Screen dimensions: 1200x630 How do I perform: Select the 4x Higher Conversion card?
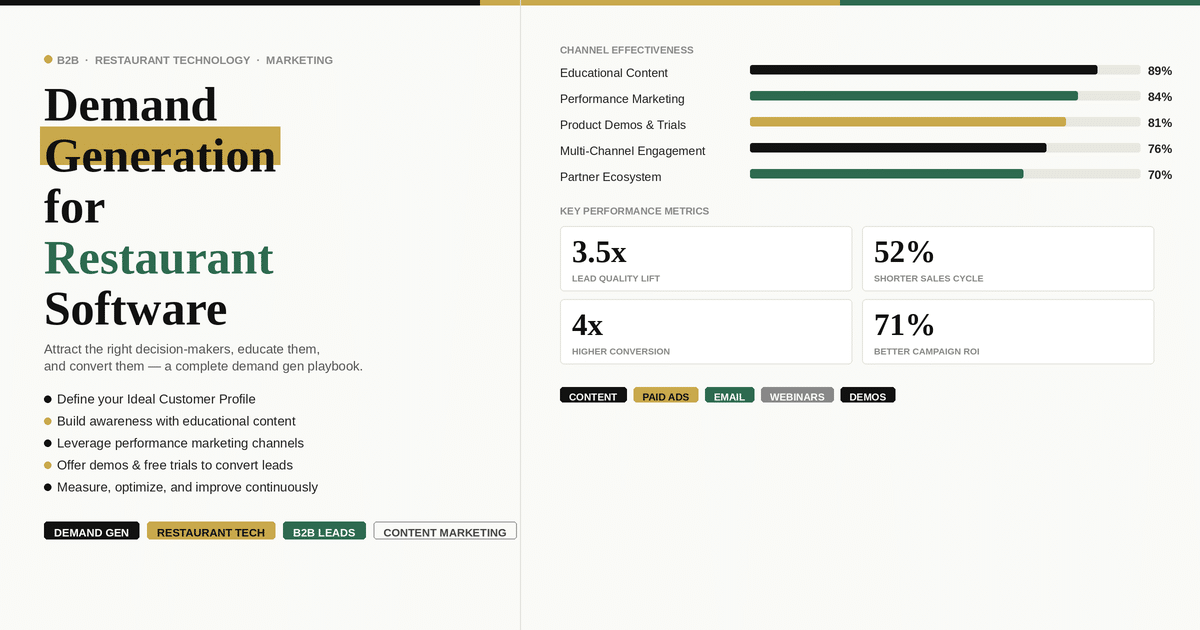tap(706, 332)
